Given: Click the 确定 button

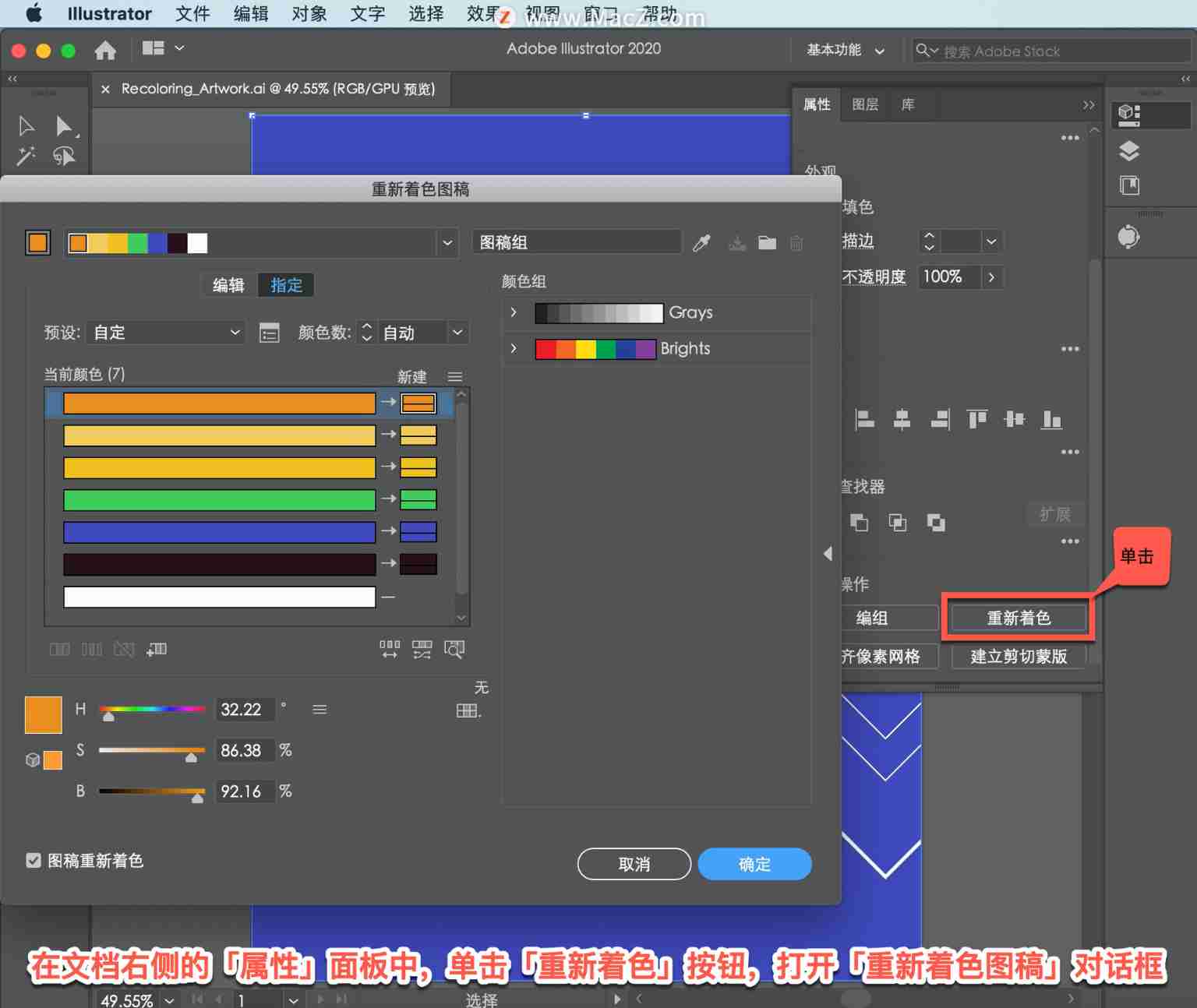Looking at the screenshot, I should [x=754, y=864].
